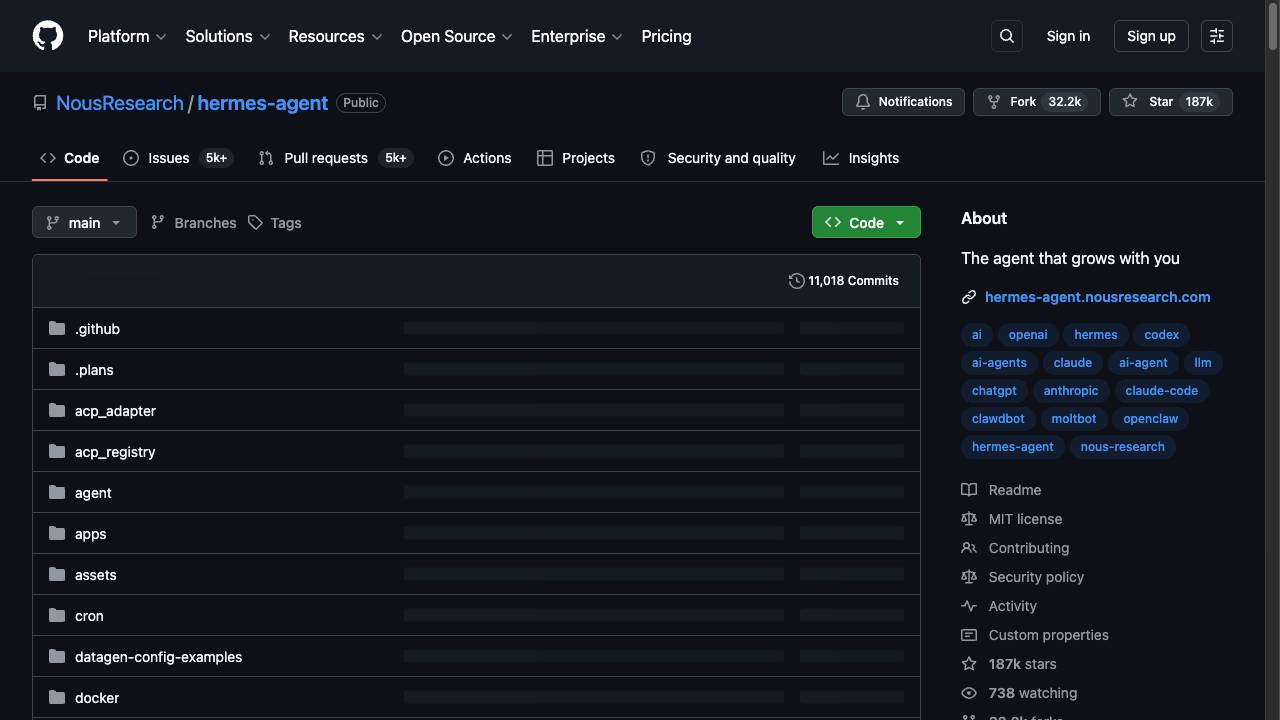Viewport: 1280px width, 720px height.
Task: Click the apps folder icon
Action: (x=57, y=533)
